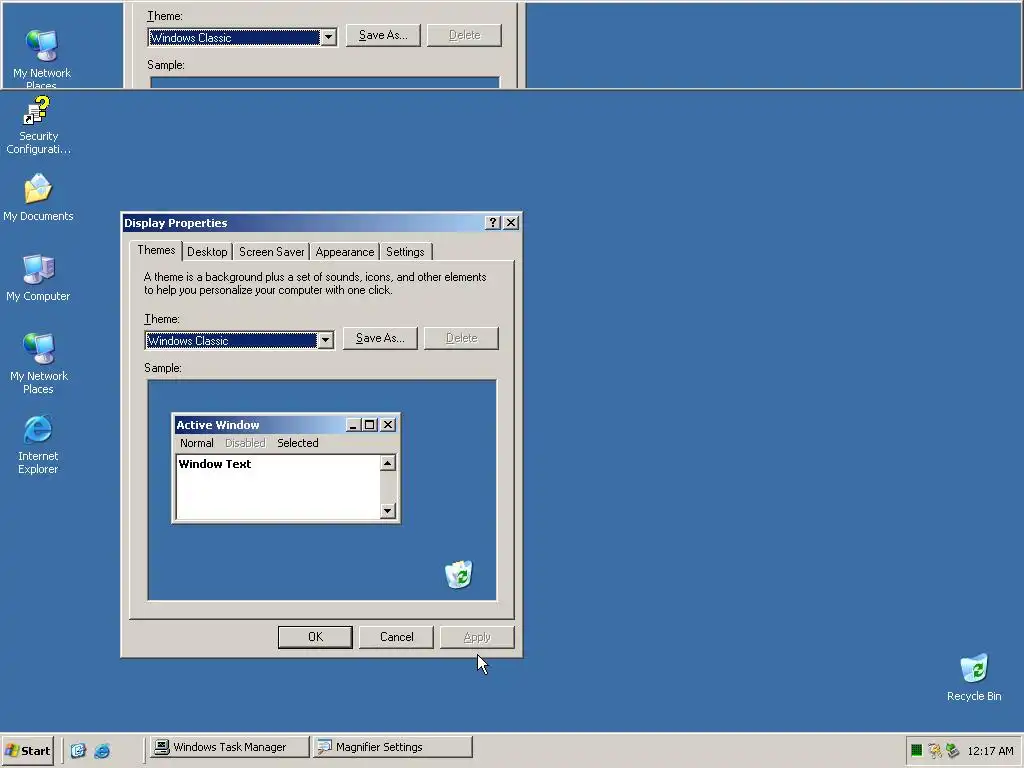This screenshot has width=1024, height=768.
Task: Open the Start menu
Action: tap(27, 750)
